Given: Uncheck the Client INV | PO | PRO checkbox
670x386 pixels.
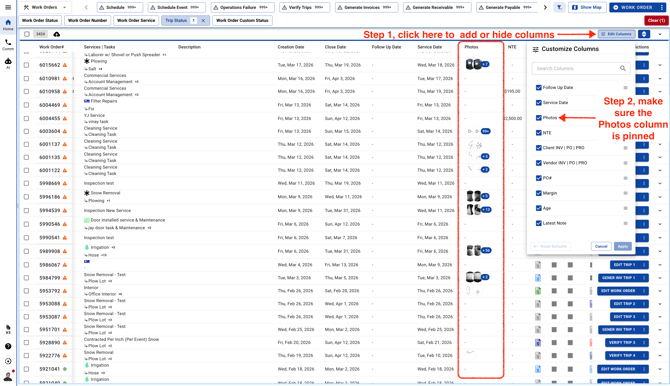Looking at the screenshot, I should (538, 148).
